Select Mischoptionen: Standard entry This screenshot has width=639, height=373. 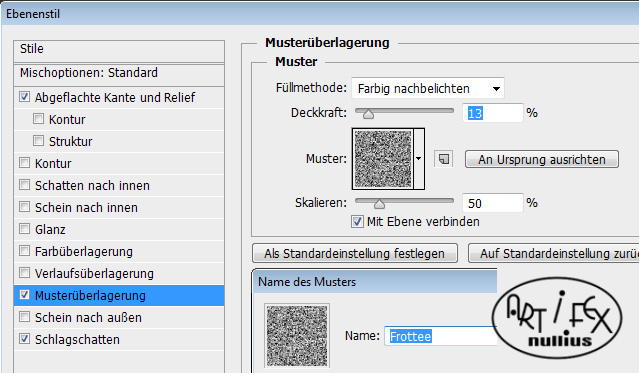coord(119,74)
